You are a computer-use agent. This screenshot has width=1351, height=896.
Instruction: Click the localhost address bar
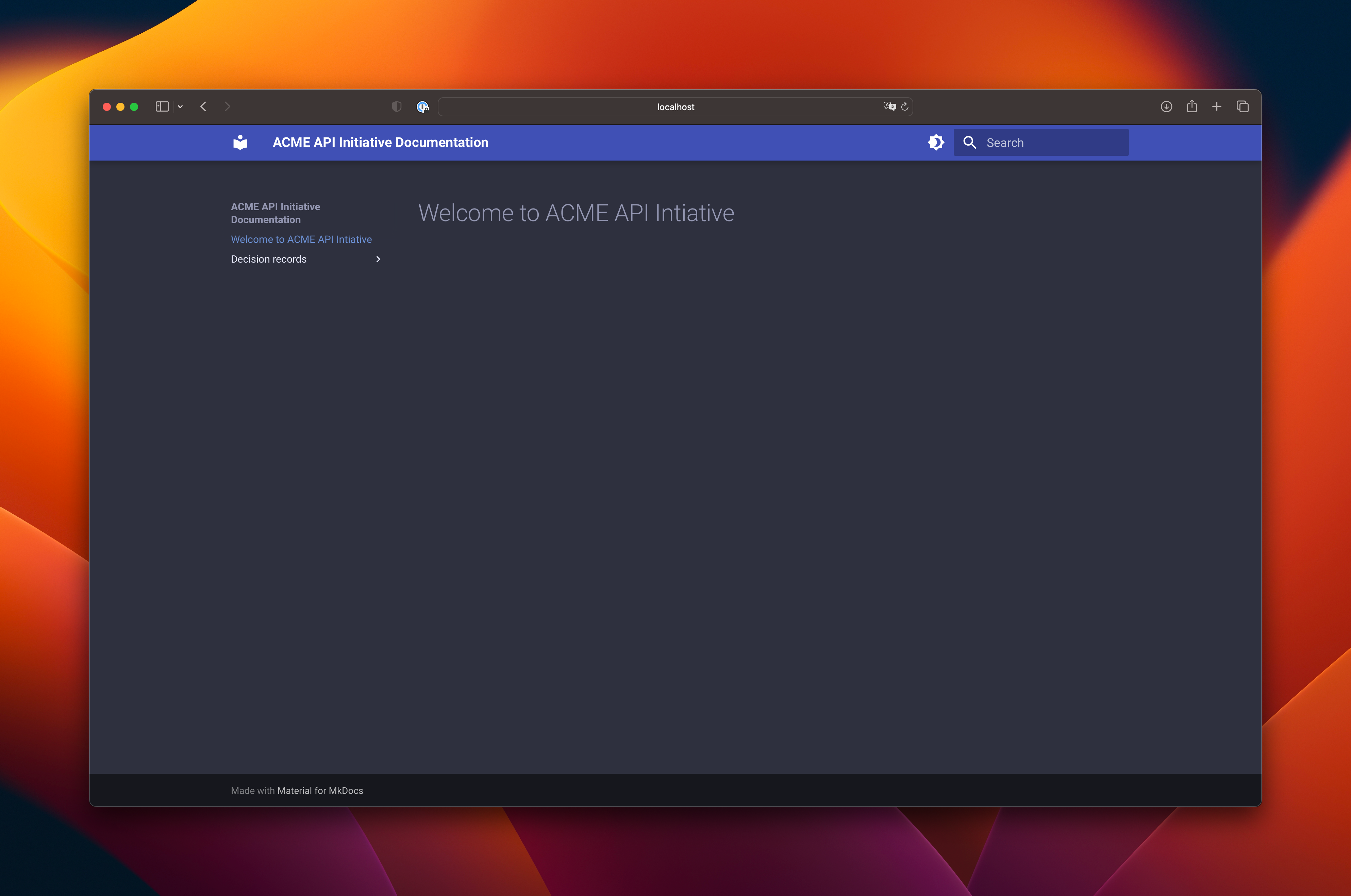pyautogui.click(x=675, y=107)
